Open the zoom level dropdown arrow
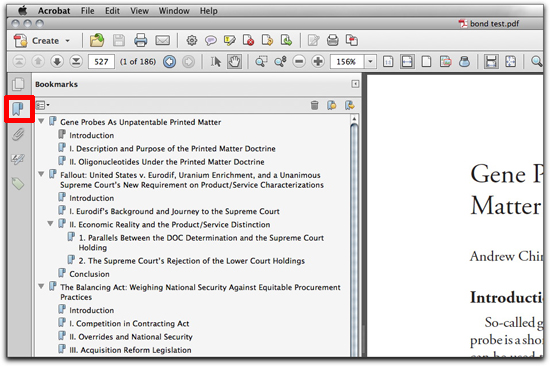Image resolution: width=550 pixels, height=366 pixels. pyautogui.click(x=370, y=62)
